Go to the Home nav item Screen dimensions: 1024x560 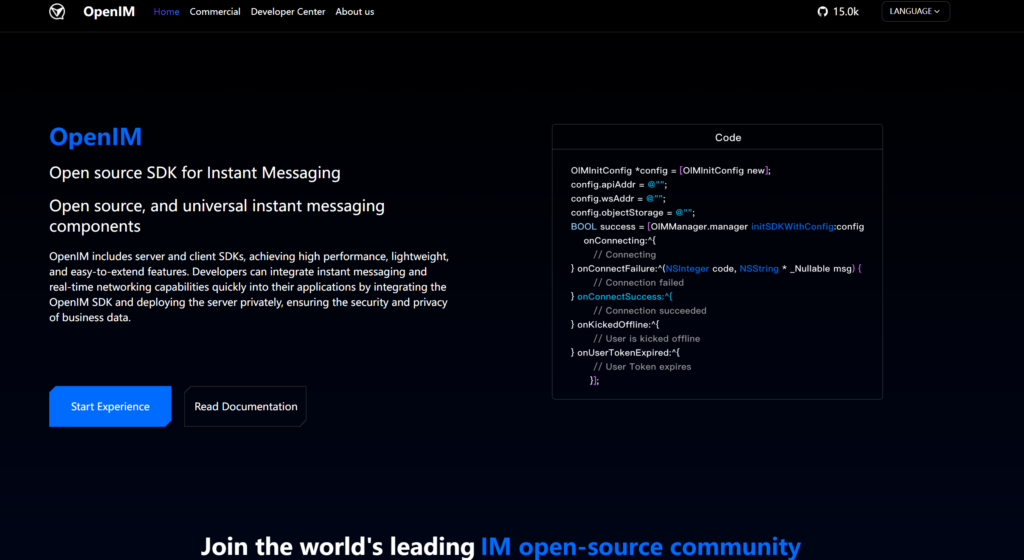click(x=166, y=12)
